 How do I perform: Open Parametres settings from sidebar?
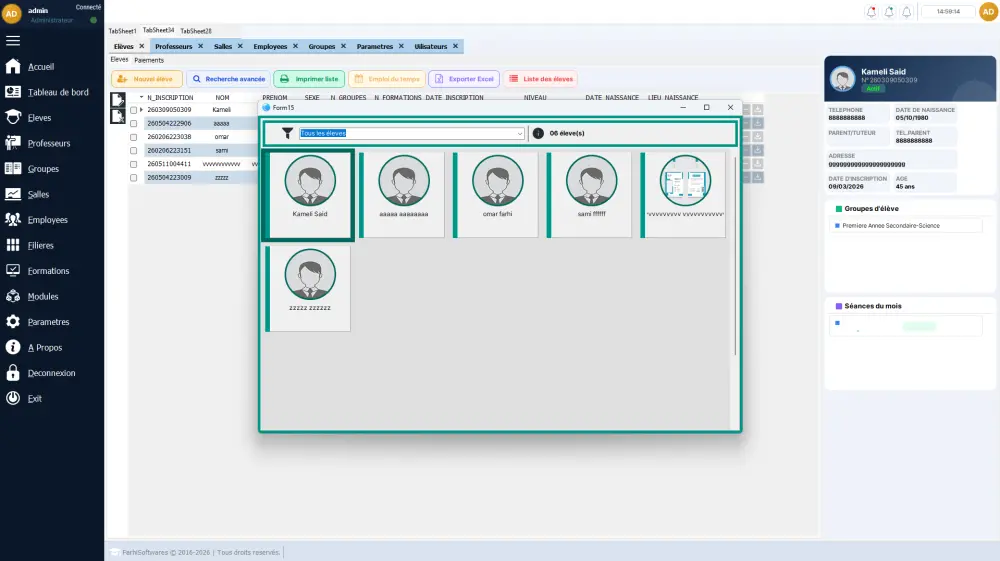48,322
